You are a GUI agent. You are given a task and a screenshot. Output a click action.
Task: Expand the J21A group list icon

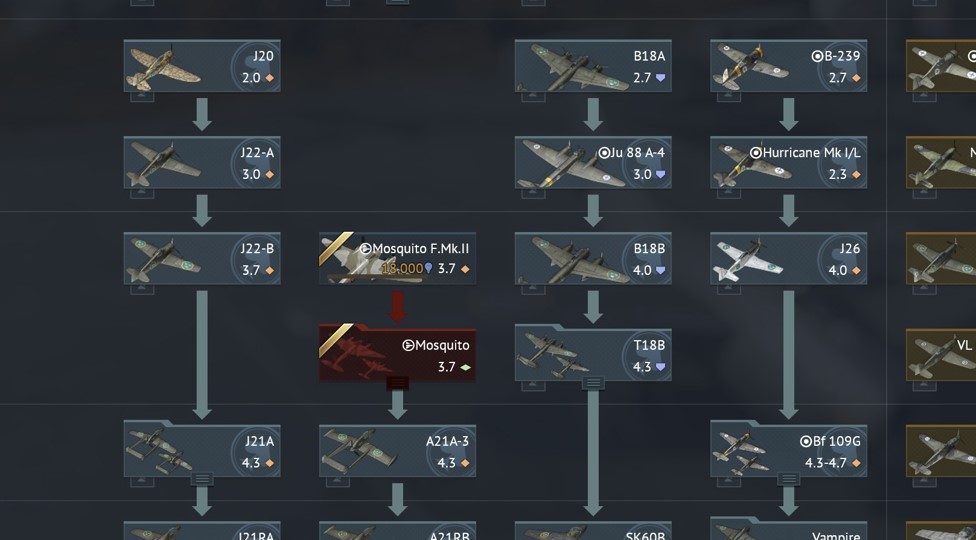(x=202, y=479)
